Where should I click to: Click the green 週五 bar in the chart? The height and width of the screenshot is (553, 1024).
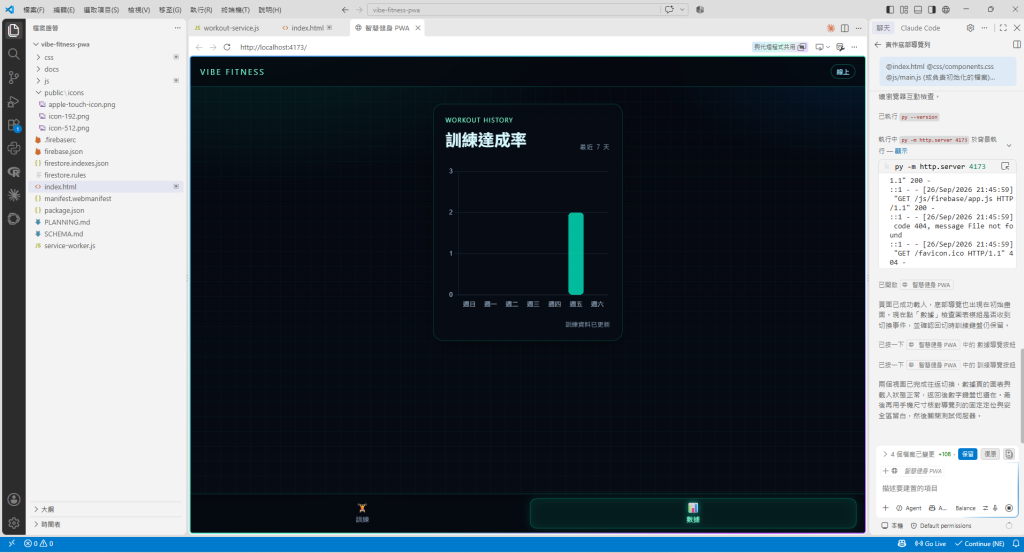[575, 253]
